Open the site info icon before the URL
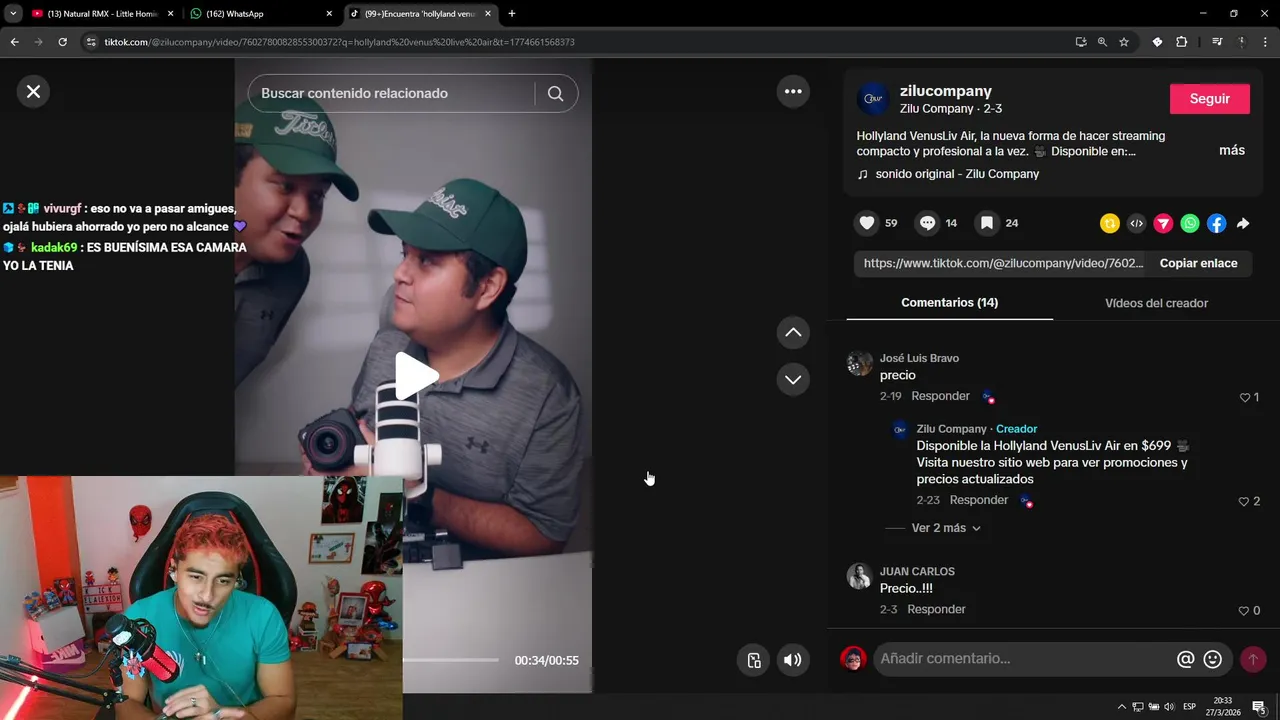This screenshot has height=720, width=1280. 91,42
